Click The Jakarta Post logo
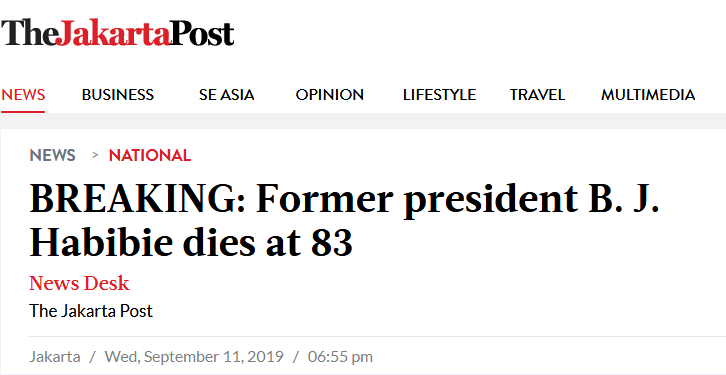The image size is (726, 375). click(x=118, y=32)
